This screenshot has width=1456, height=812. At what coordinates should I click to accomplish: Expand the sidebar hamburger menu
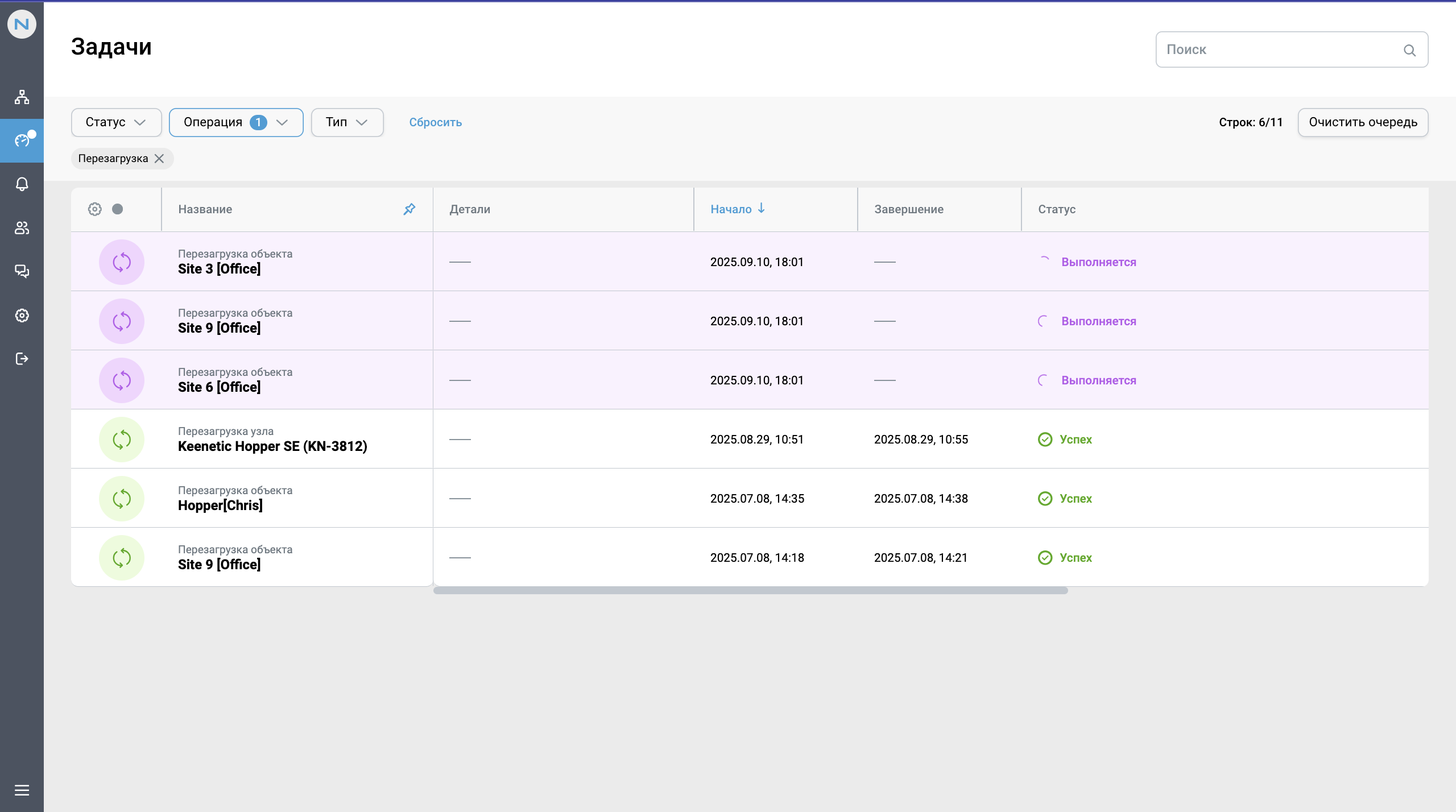(x=22, y=790)
